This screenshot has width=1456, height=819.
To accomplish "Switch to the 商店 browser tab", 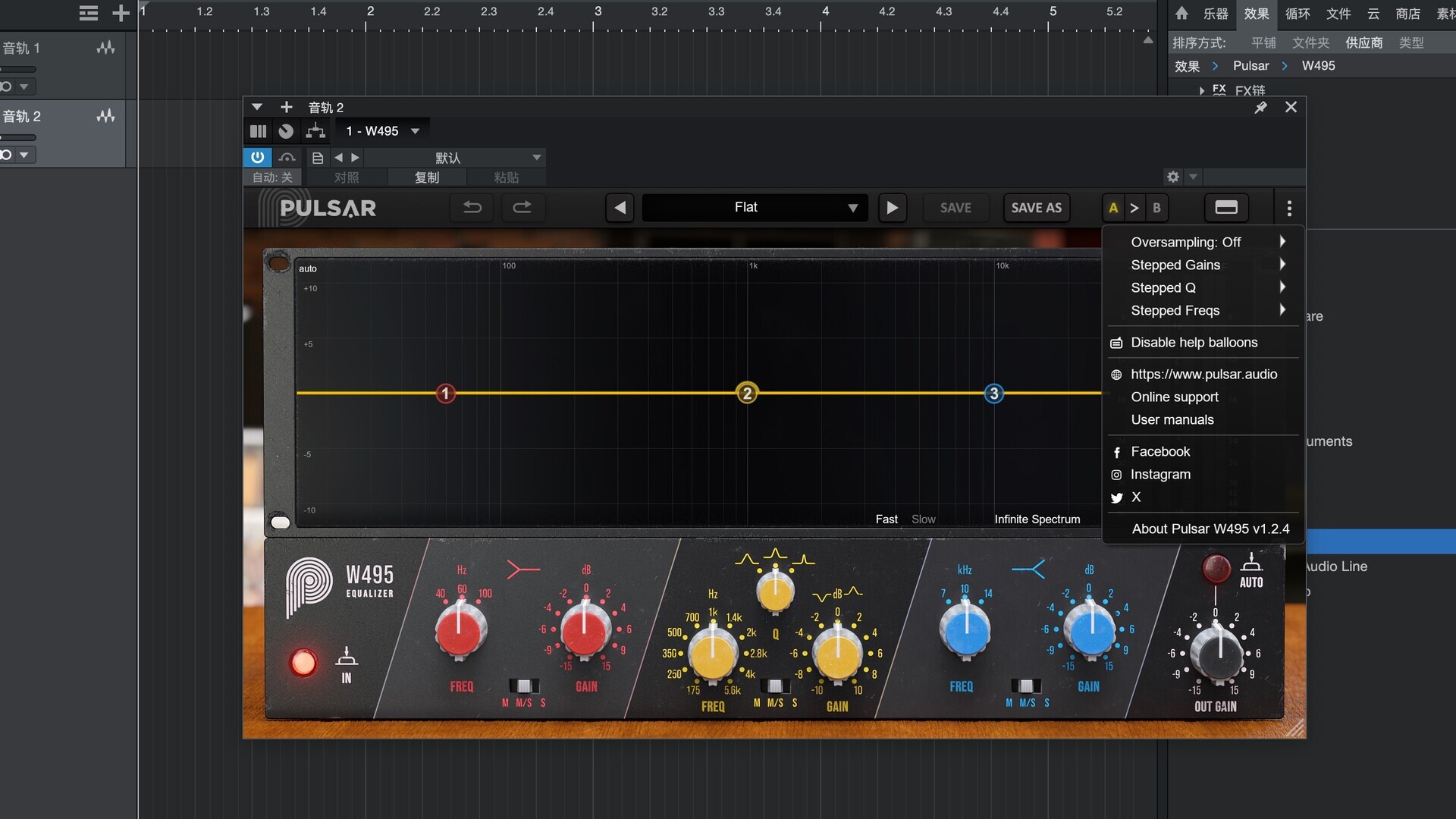I will point(1407,14).
